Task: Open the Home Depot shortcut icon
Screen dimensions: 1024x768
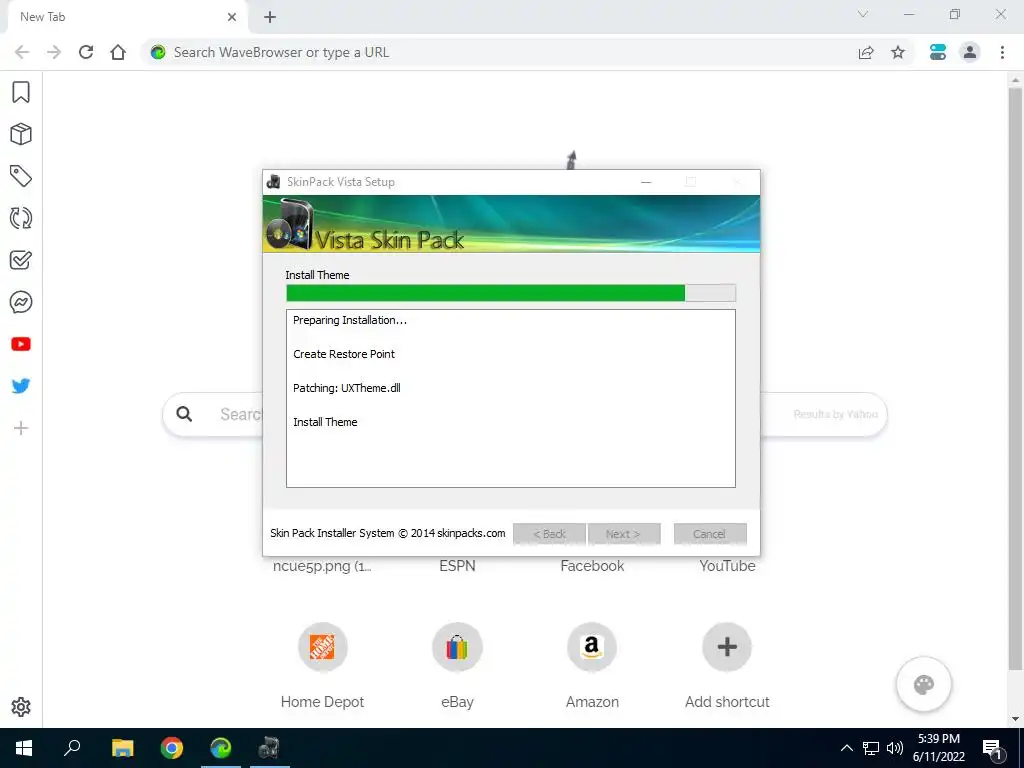Action: coord(322,647)
